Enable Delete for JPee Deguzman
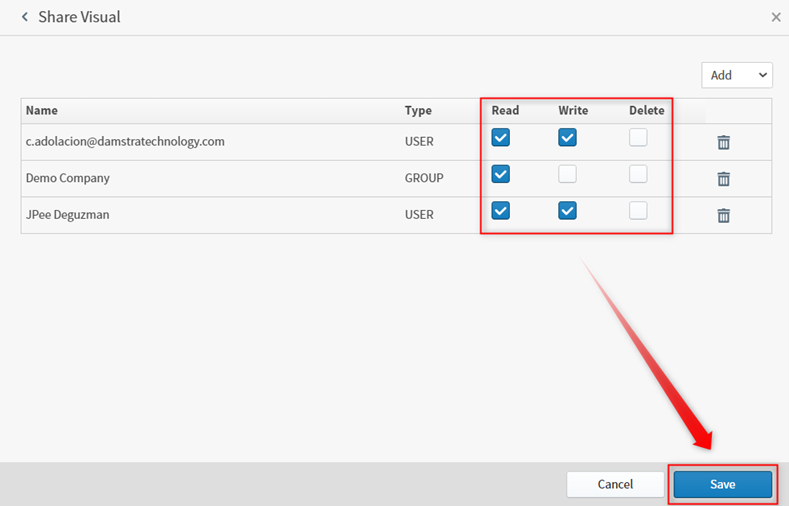Image resolution: width=789 pixels, height=506 pixels. [x=638, y=211]
